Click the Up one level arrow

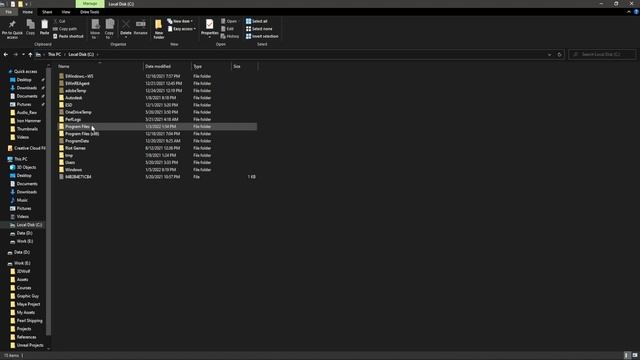(x=30, y=54)
